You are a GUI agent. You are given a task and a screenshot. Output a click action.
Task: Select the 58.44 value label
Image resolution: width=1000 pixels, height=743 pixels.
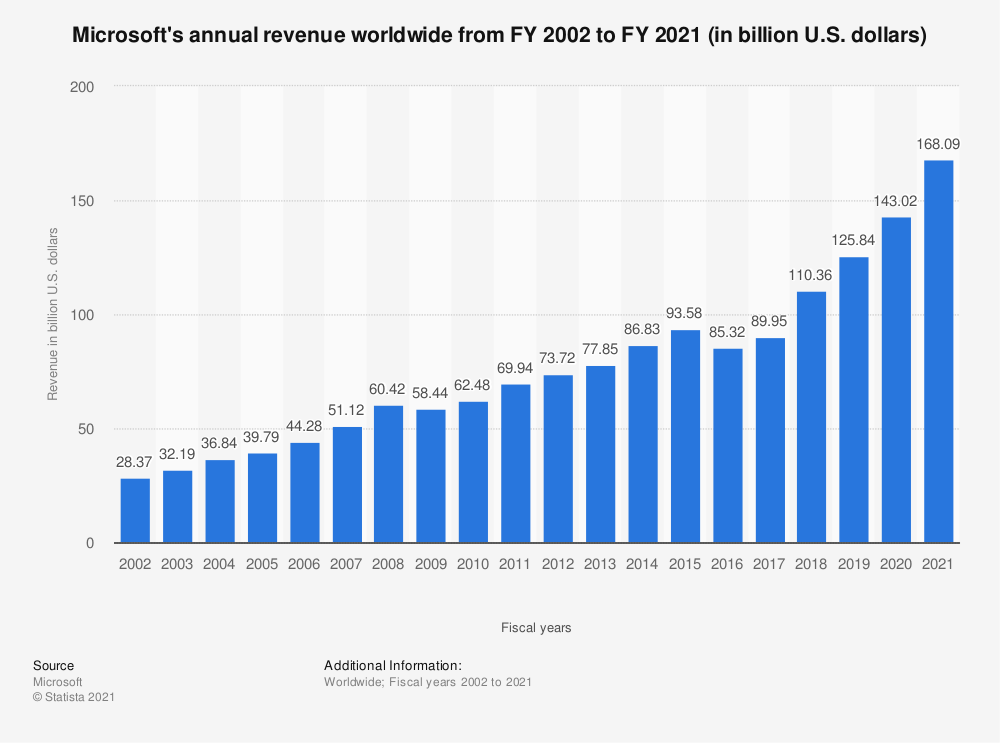(x=430, y=394)
